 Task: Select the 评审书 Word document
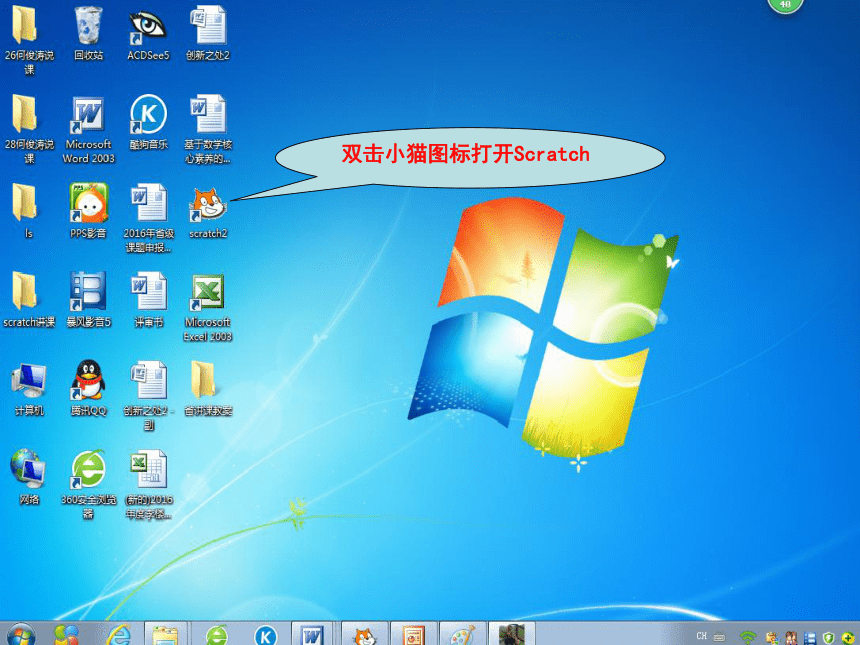149,291
